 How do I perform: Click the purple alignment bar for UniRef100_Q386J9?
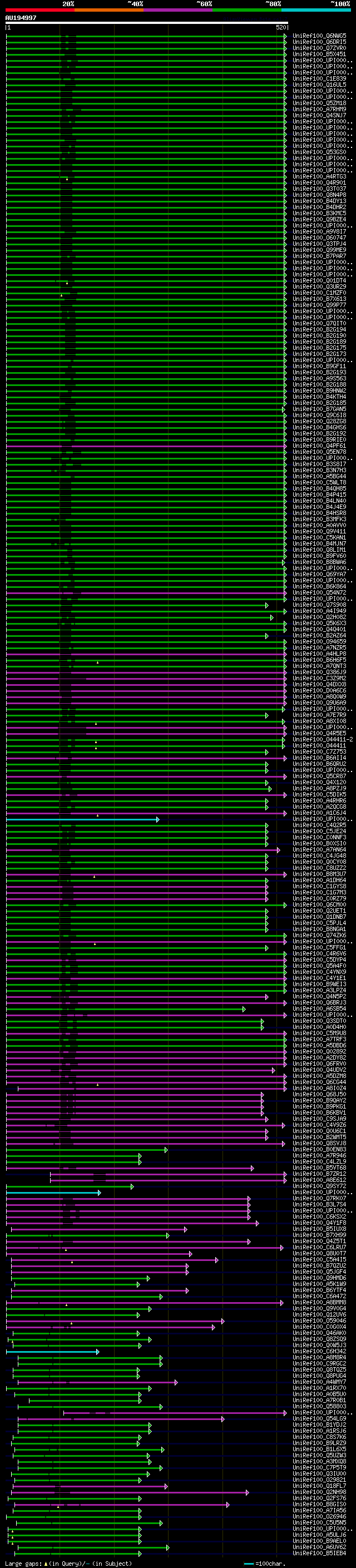click(x=146, y=672)
